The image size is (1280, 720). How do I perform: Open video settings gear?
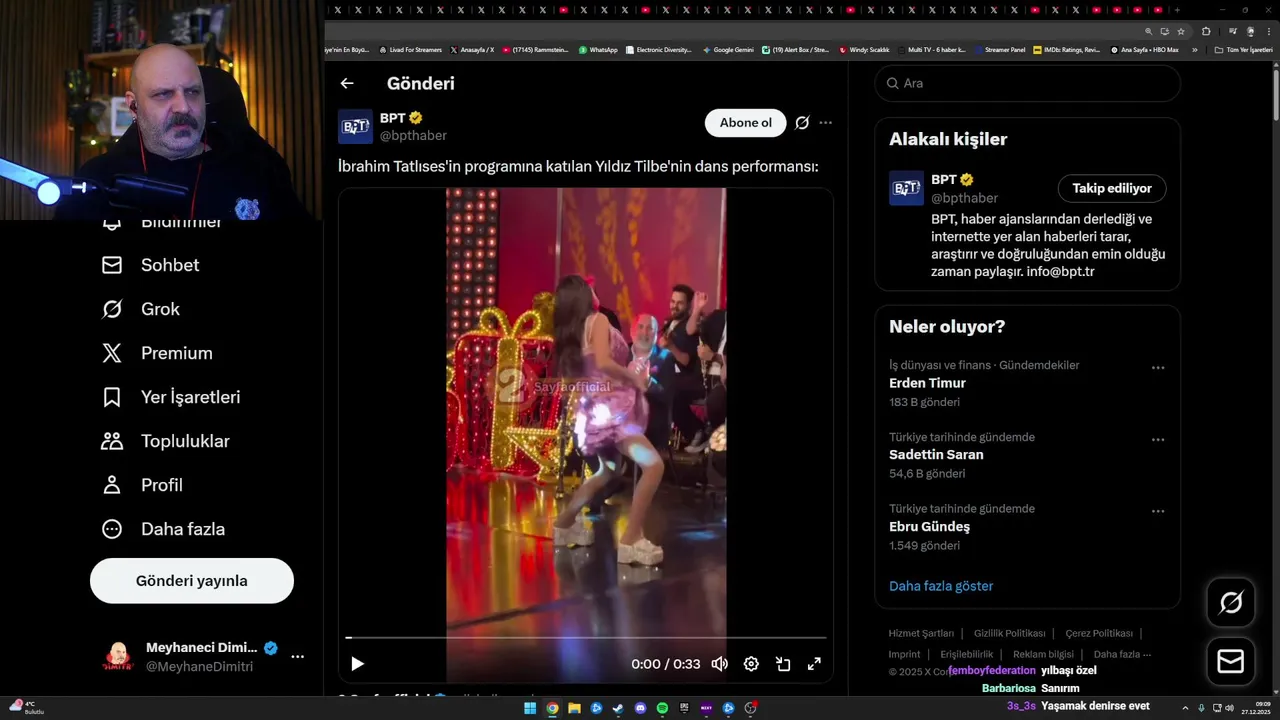pyautogui.click(x=751, y=664)
